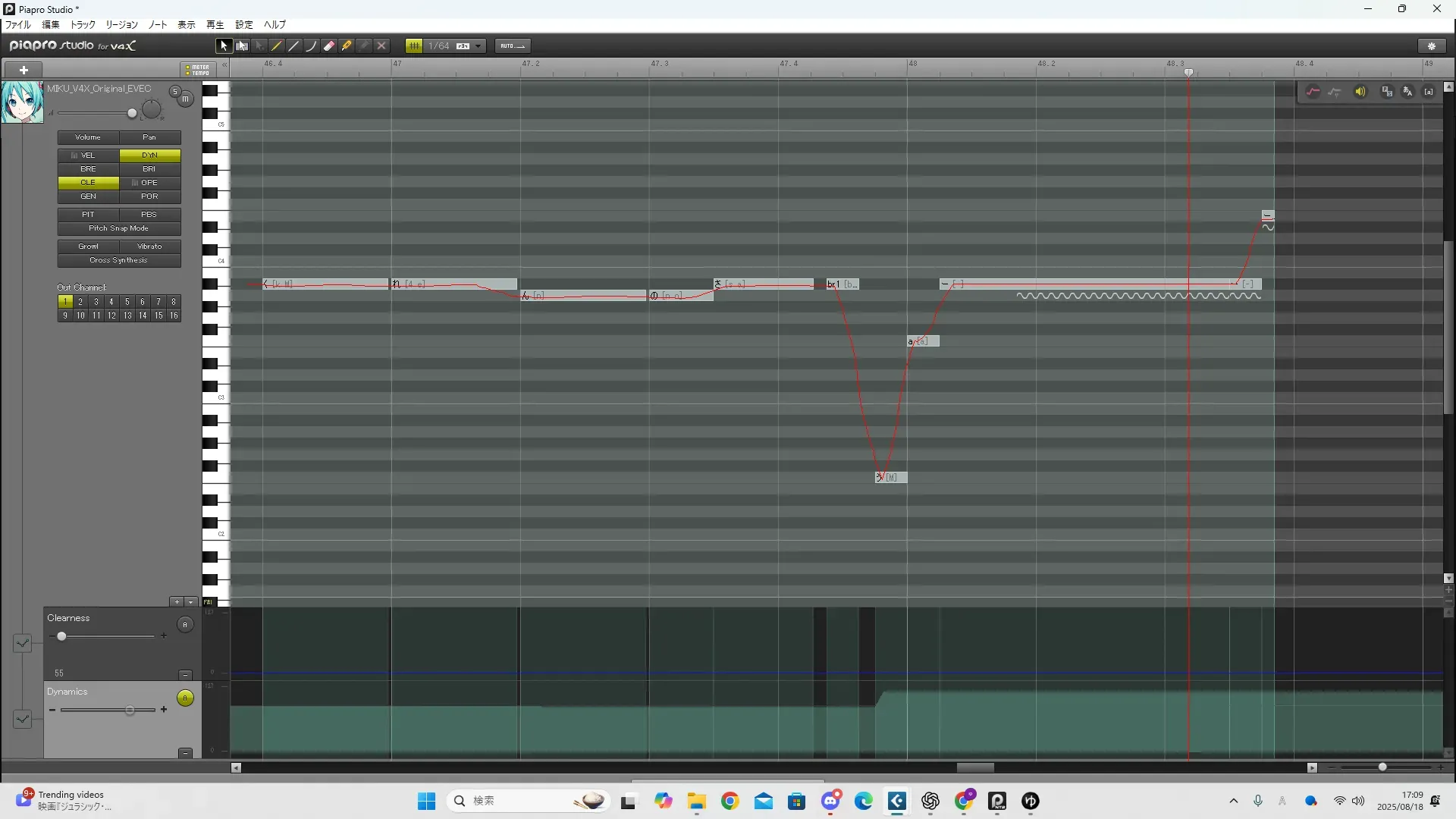Toggle the Dynamics automation yellow button

[185, 698]
